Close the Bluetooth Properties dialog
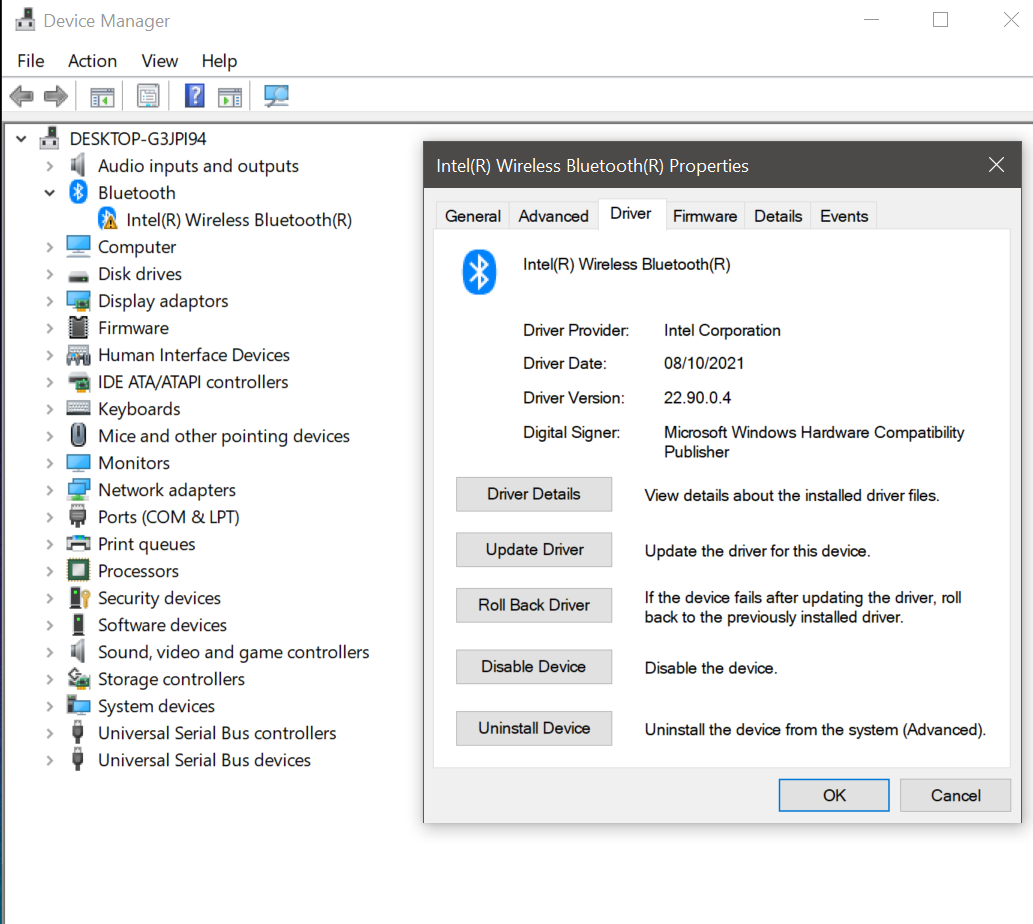This screenshot has height=924, width=1033. tap(996, 165)
